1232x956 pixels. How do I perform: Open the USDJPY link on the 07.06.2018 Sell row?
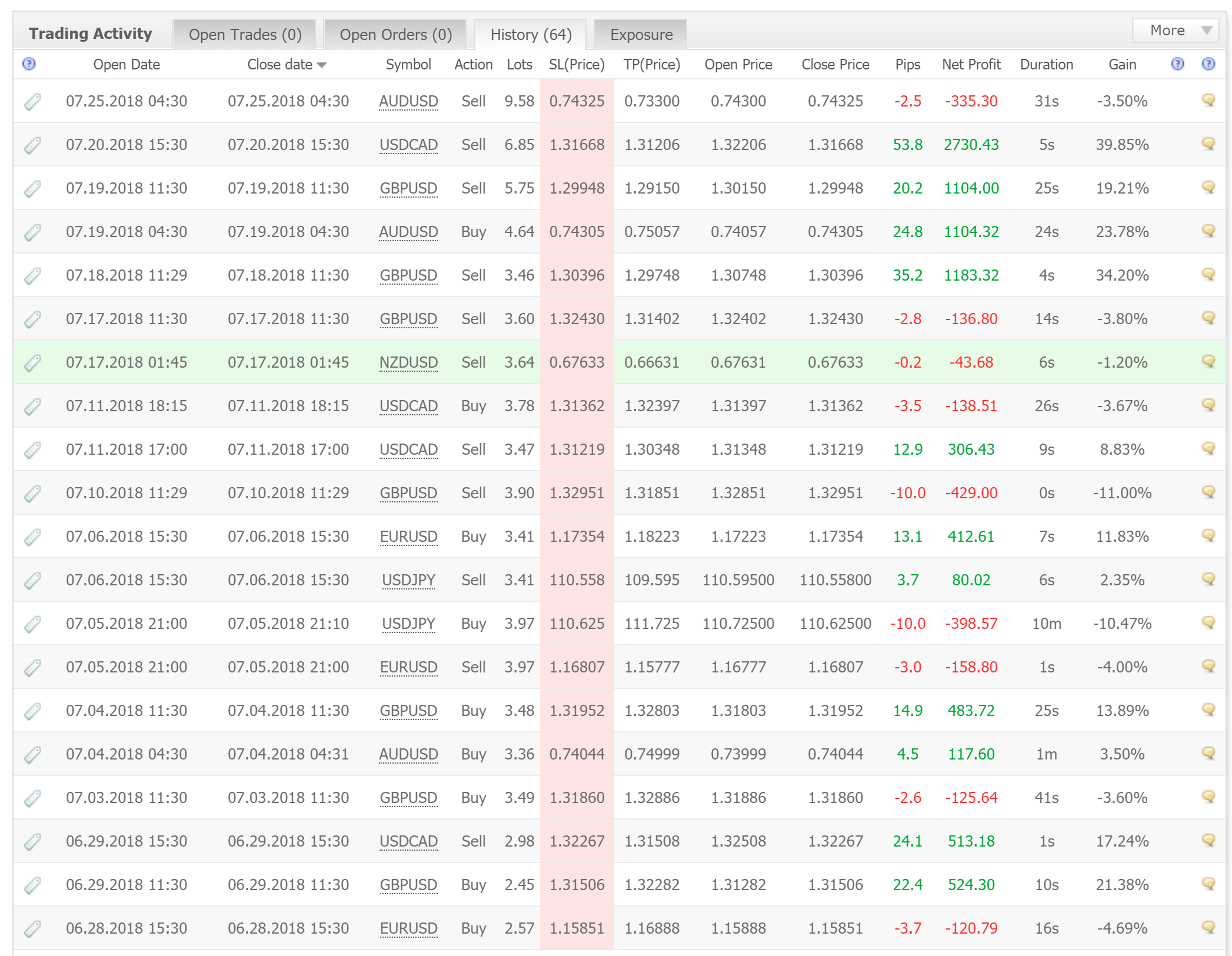(x=408, y=580)
